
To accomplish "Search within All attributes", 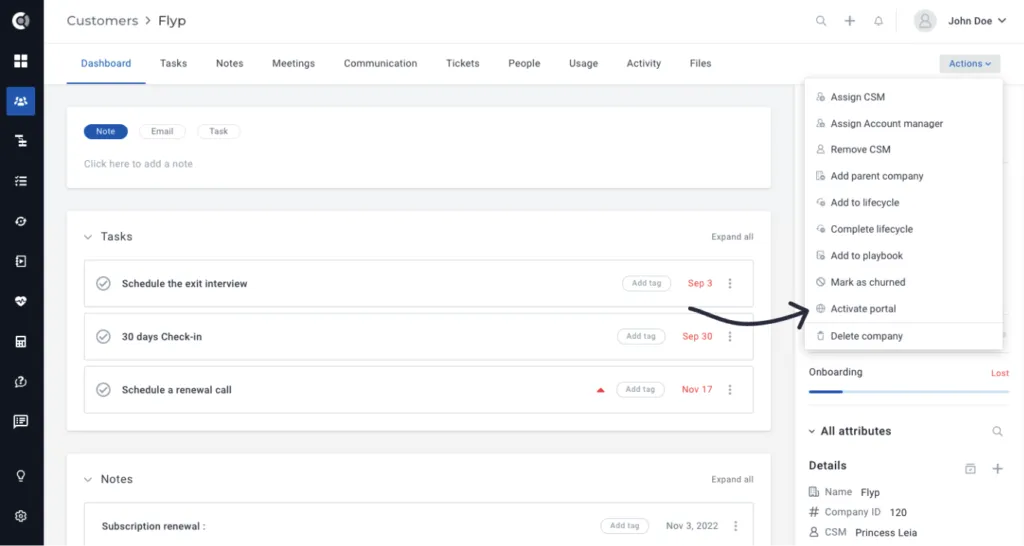I will click(x=997, y=431).
